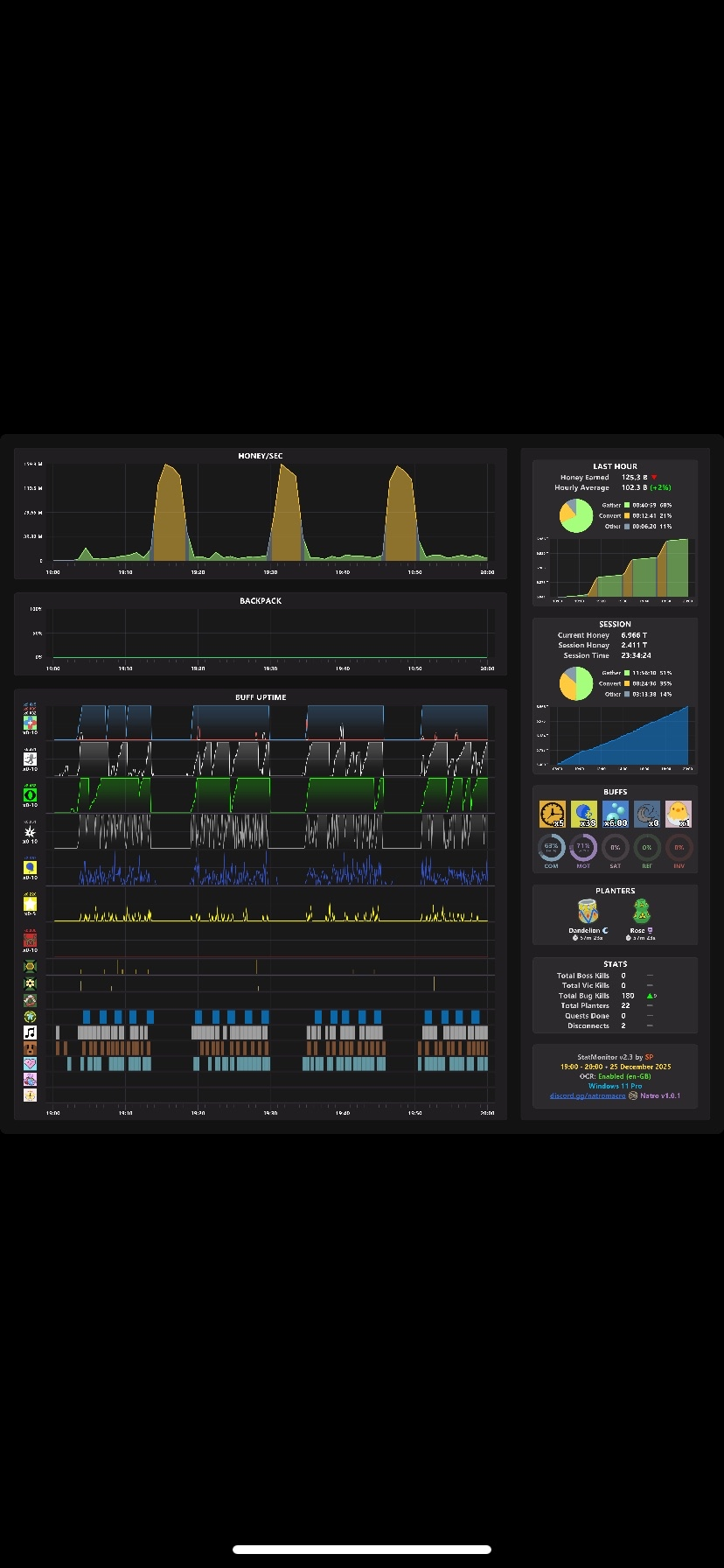Click the round green star icon
Image resolution: width=724 pixels, height=1568 pixels.
tap(30, 1017)
